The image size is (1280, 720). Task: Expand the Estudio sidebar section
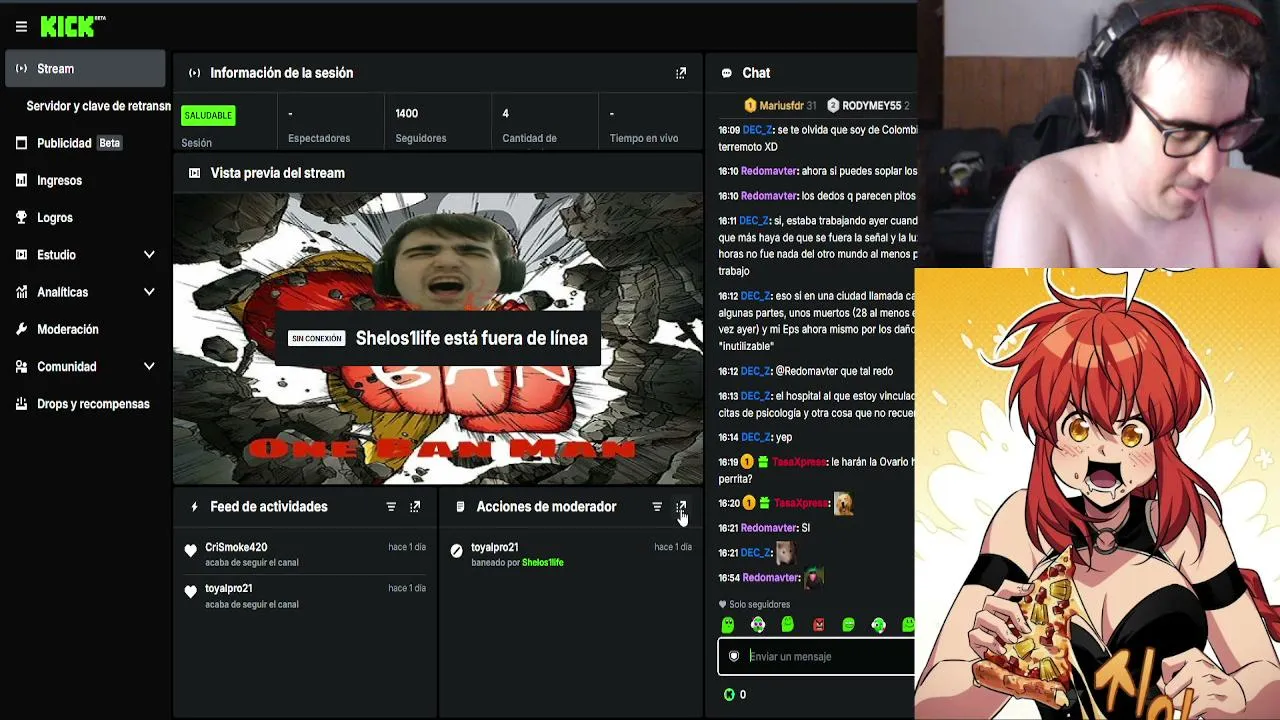(149, 255)
